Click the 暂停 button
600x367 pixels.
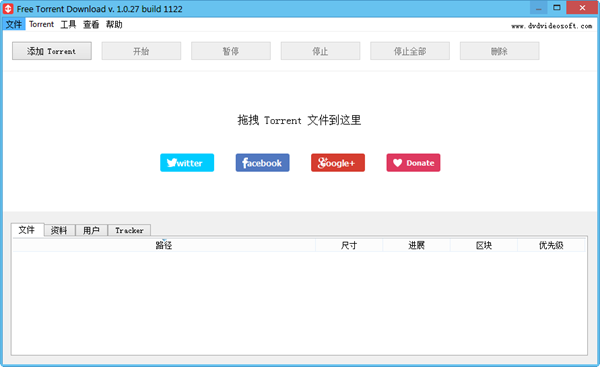point(231,51)
